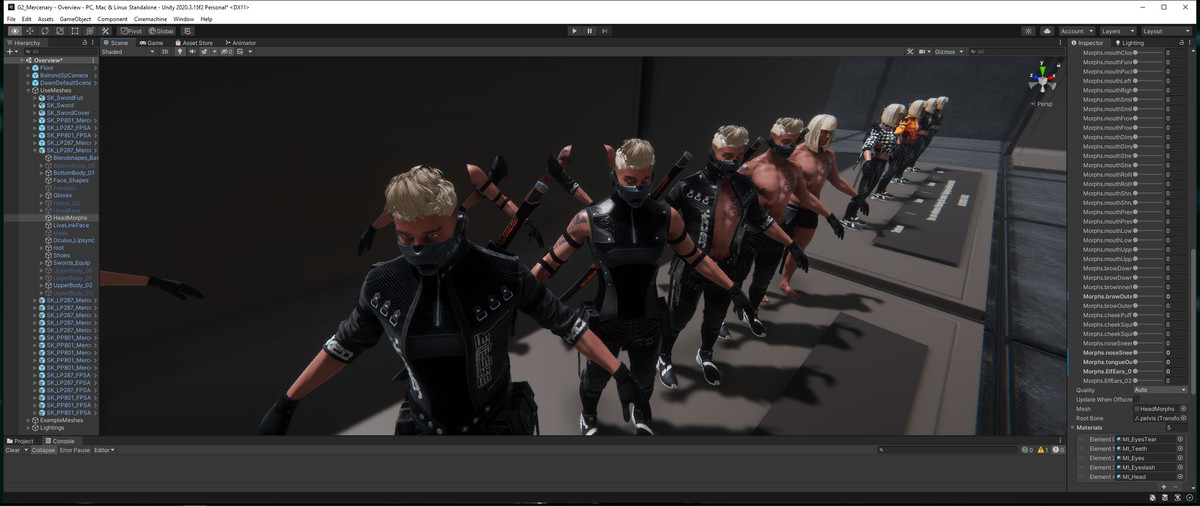Open Layers dropdown

click(1118, 31)
